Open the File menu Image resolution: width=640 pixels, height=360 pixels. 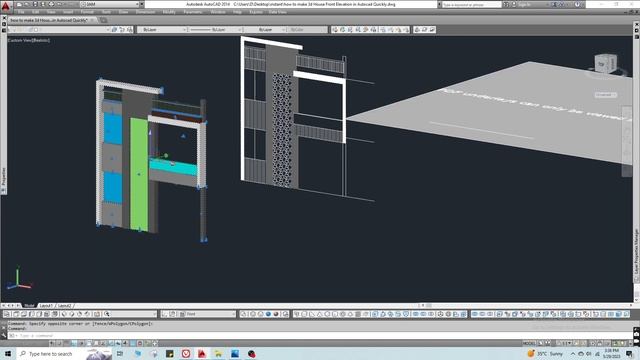click(21, 12)
